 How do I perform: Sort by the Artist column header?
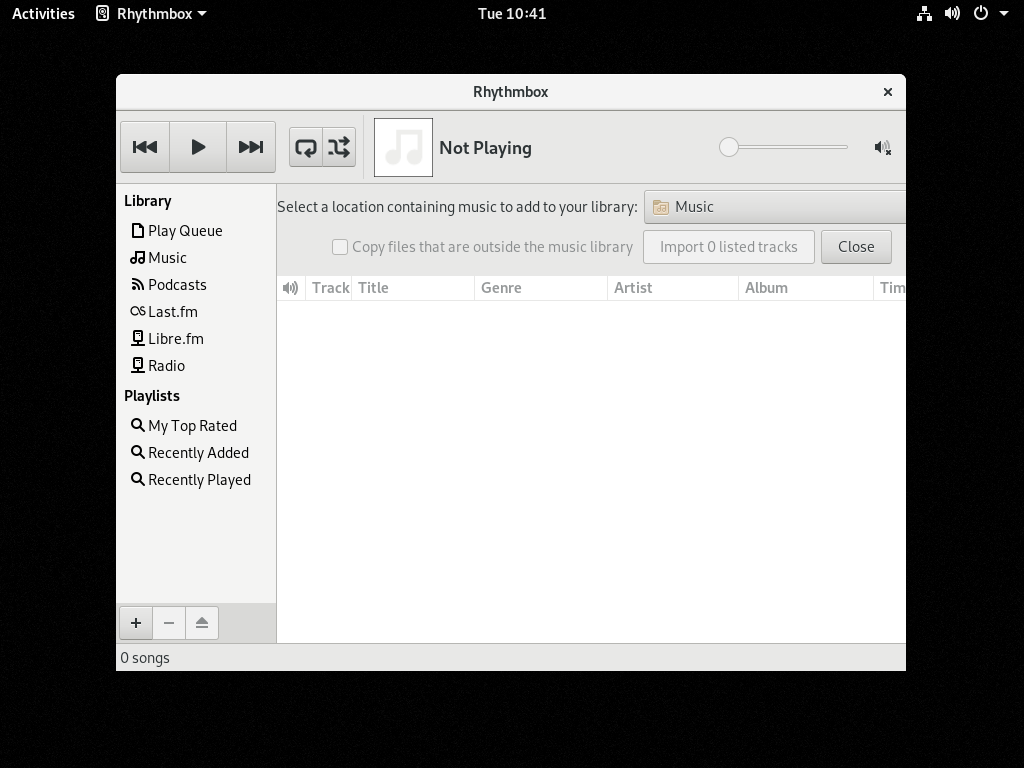(x=673, y=288)
